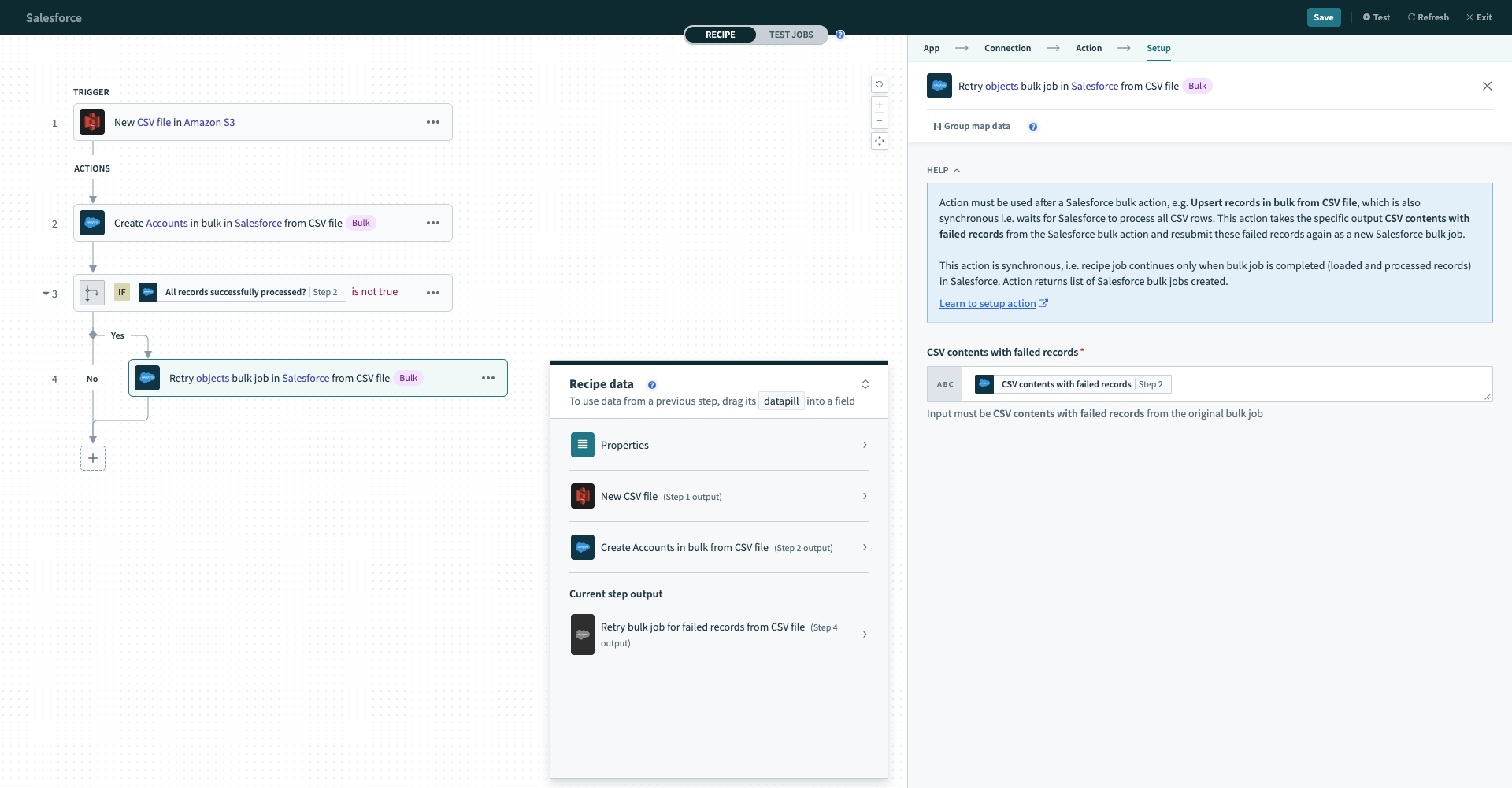Click the ABC data type icon on the CSV input field
Image resolution: width=1512 pixels, height=788 pixels.
944,384
